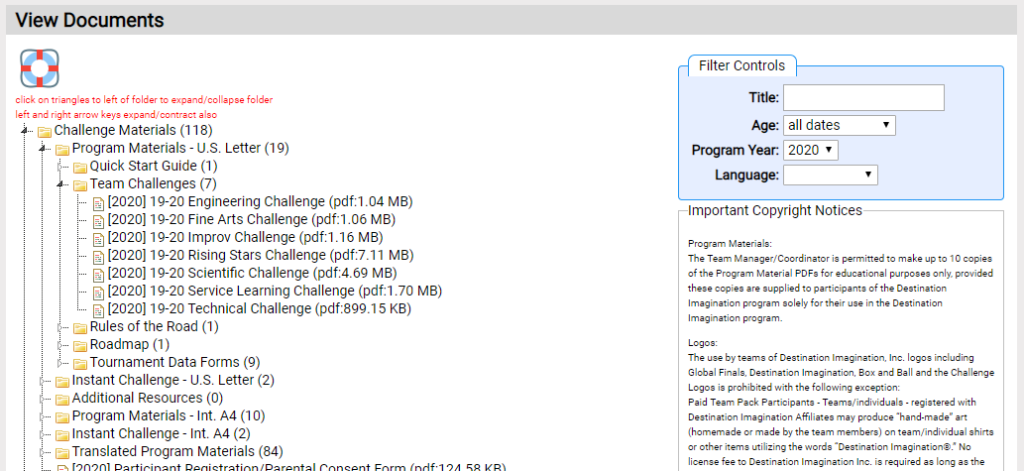The image size is (1024, 471).
Task: Click the Challenge Materials folder icon
Action: (x=44, y=131)
